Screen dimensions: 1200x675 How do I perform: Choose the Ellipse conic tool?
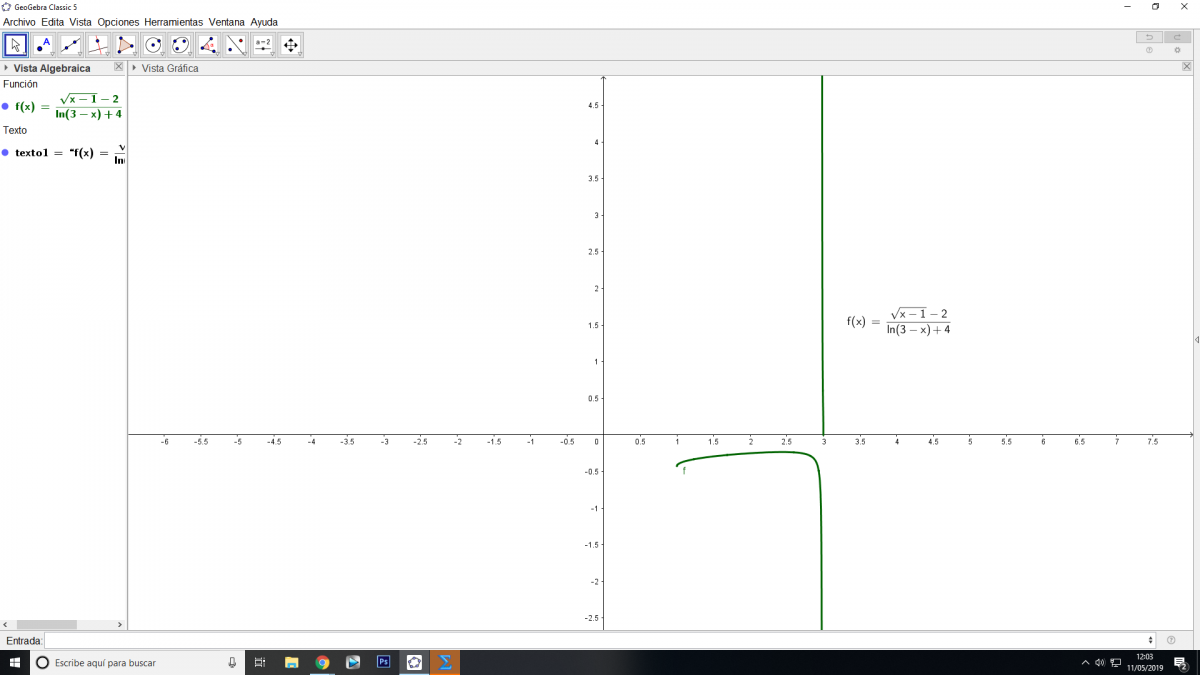(x=180, y=45)
